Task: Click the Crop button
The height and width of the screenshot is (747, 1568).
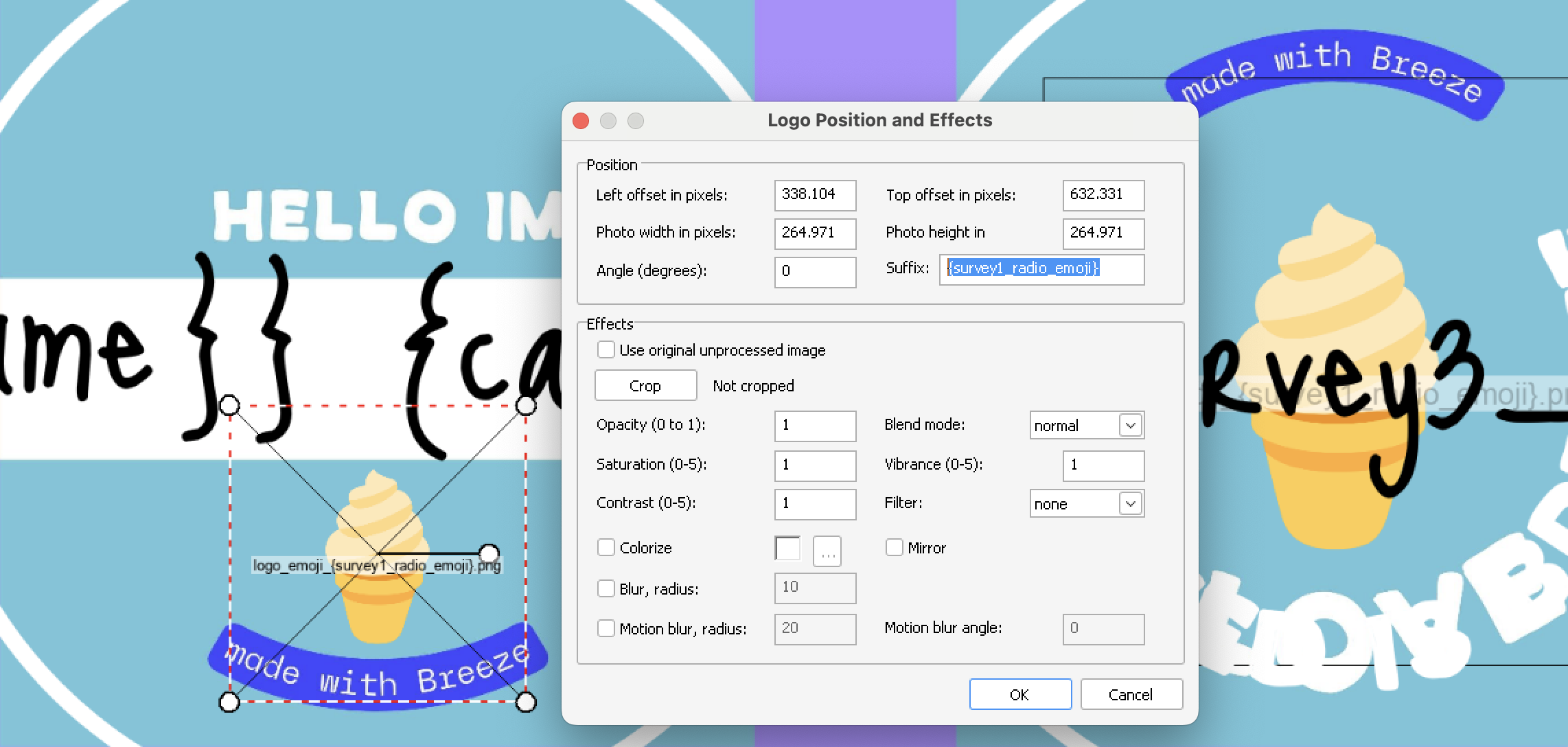Action: tap(645, 386)
